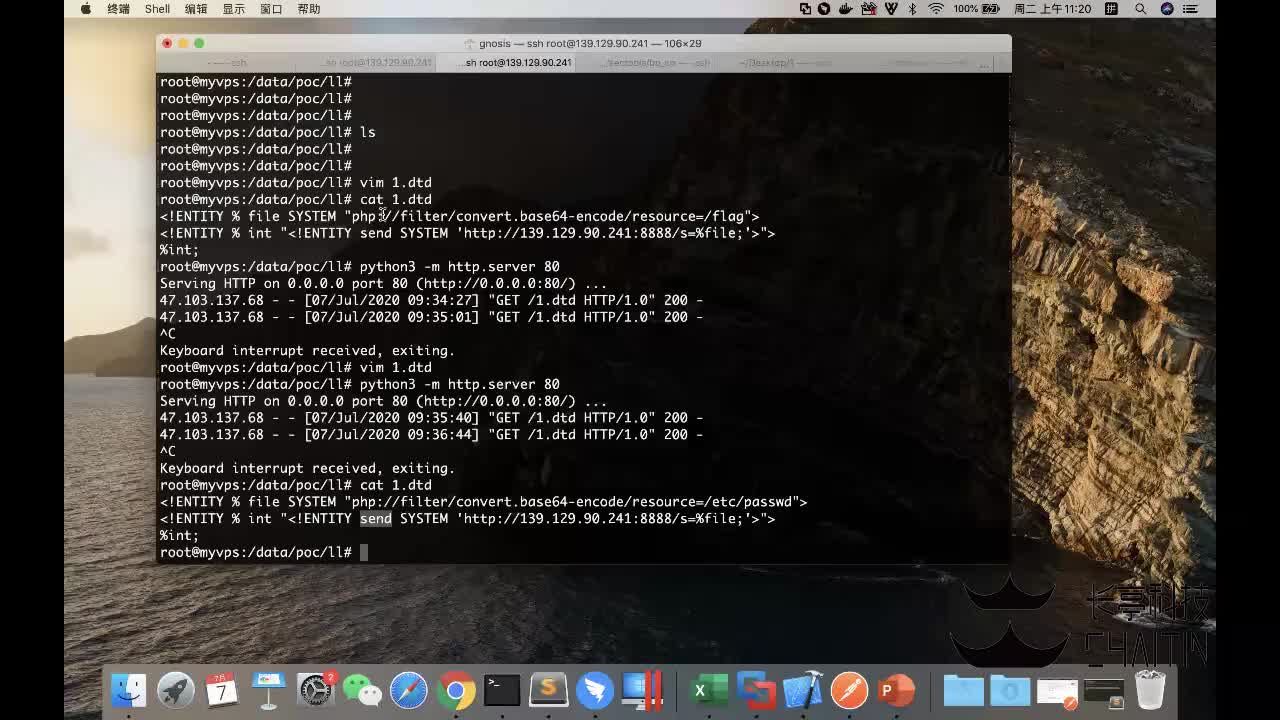Click the /etc/passwd resource line in terminal
The image size is (1280, 720).
tap(483, 502)
